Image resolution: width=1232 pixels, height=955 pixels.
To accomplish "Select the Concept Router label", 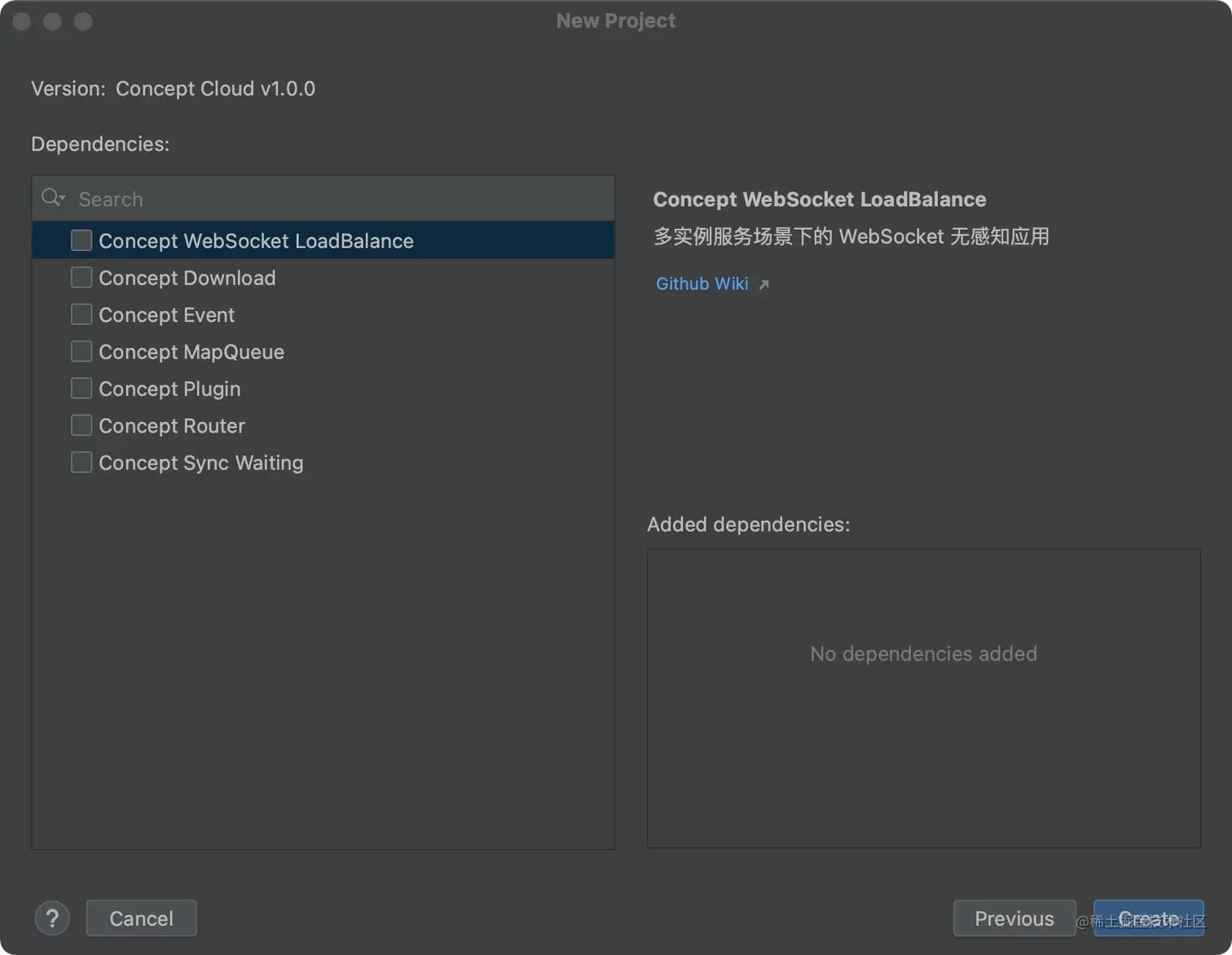I will (x=172, y=425).
